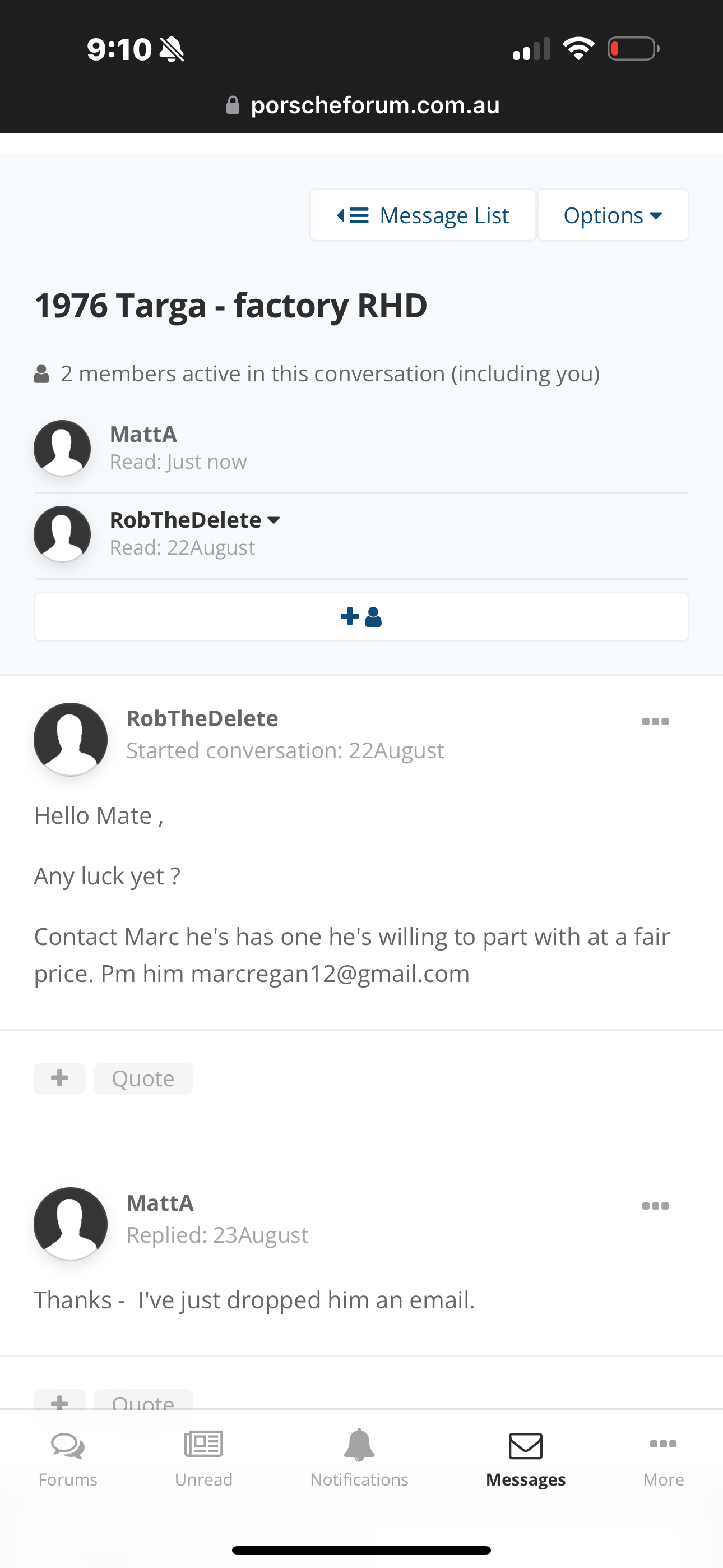
Task: Open three-dot menu on MattA's reply
Action: pyautogui.click(x=655, y=1206)
